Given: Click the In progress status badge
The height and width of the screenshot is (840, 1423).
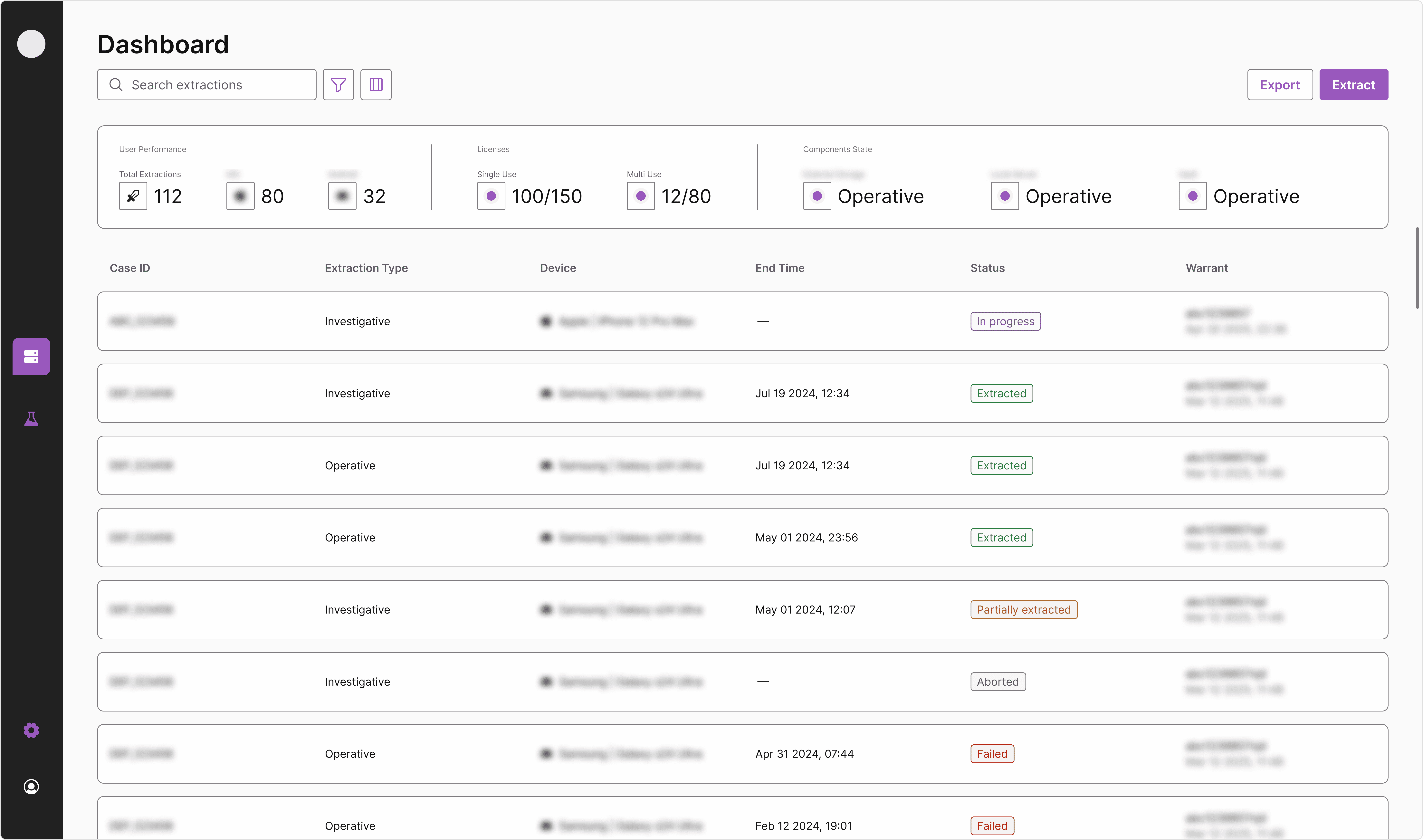Looking at the screenshot, I should click(x=1006, y=321).
